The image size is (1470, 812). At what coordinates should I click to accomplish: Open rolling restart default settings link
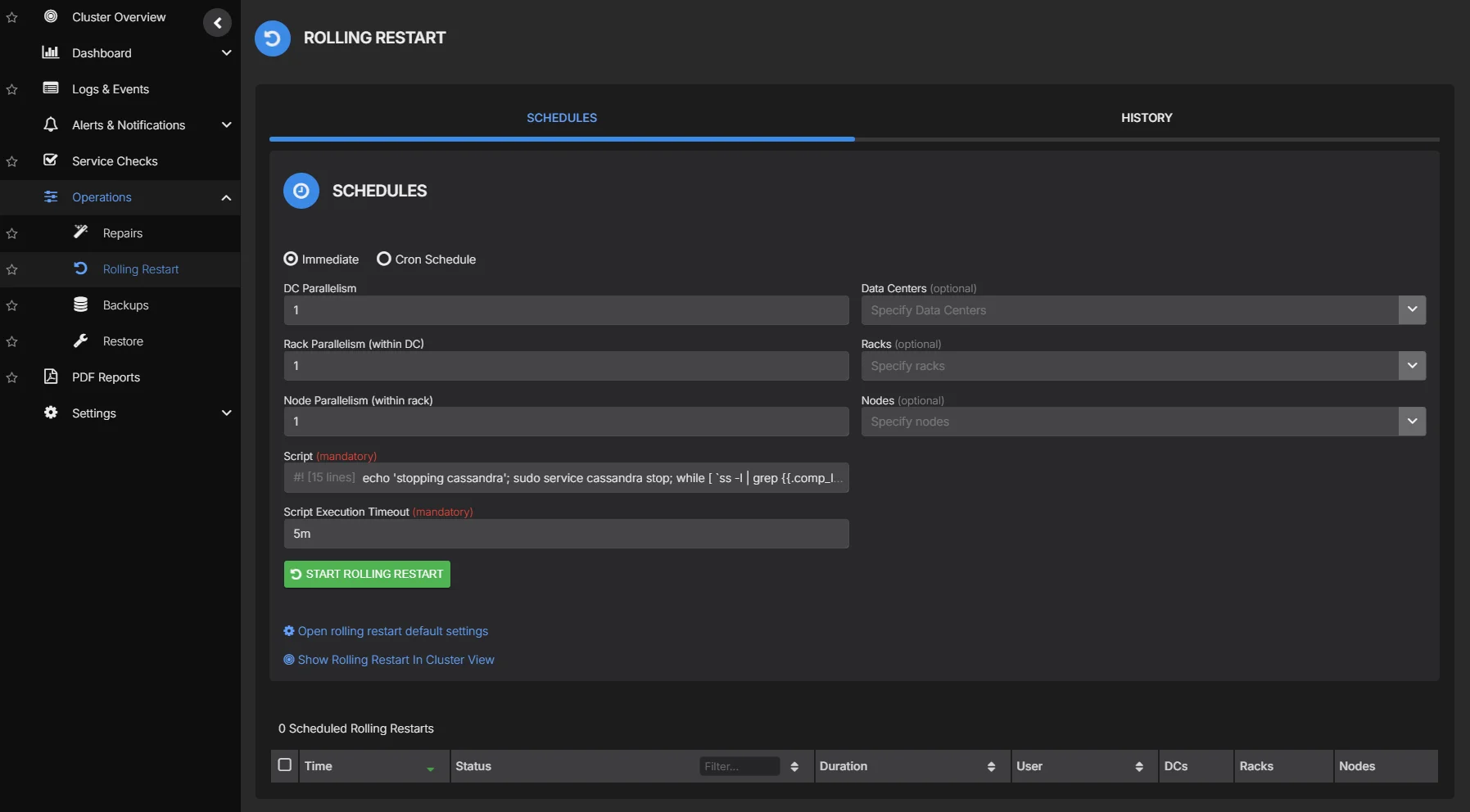(x=392, y=631)
